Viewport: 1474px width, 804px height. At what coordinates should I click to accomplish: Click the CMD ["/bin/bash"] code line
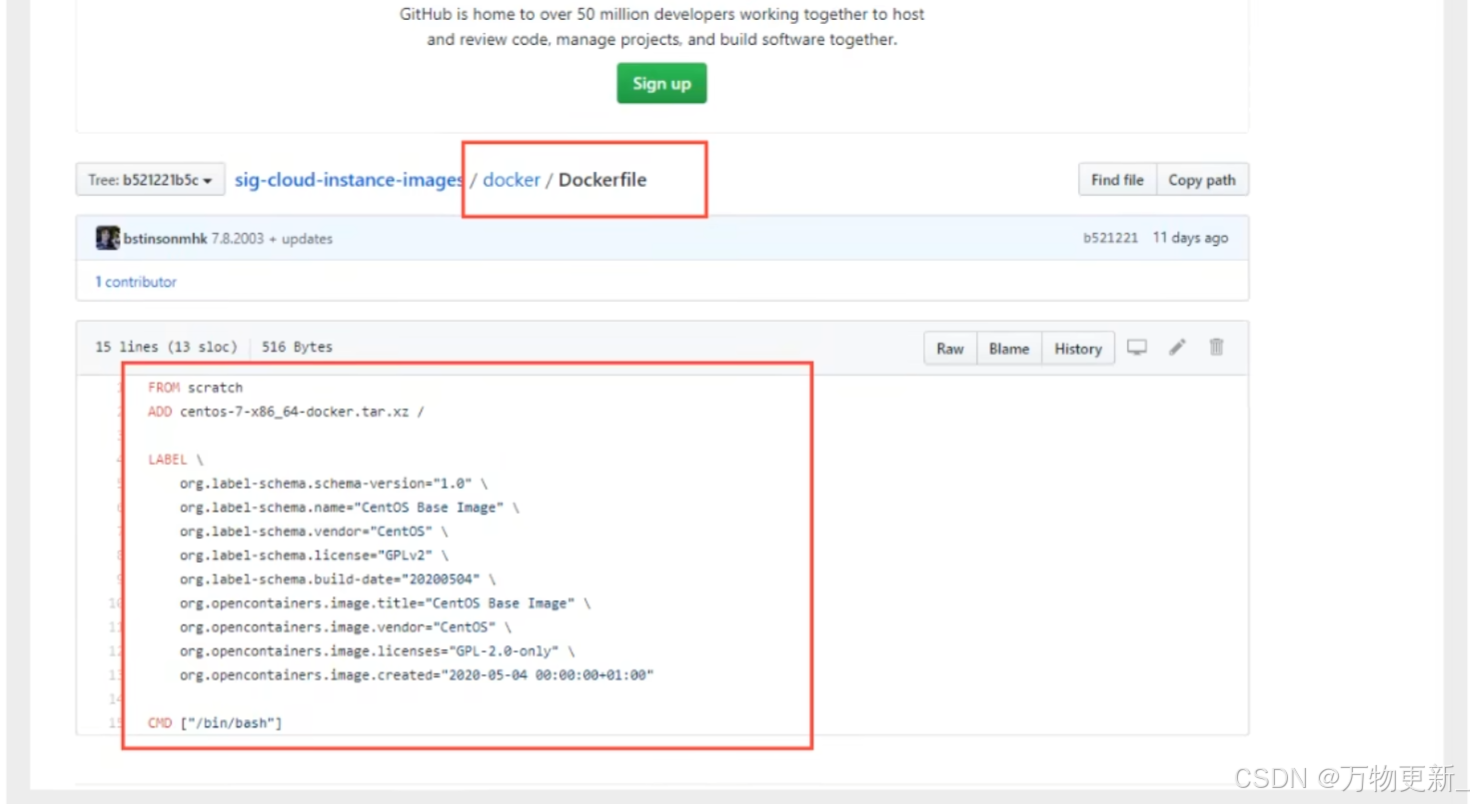point(215,722)
